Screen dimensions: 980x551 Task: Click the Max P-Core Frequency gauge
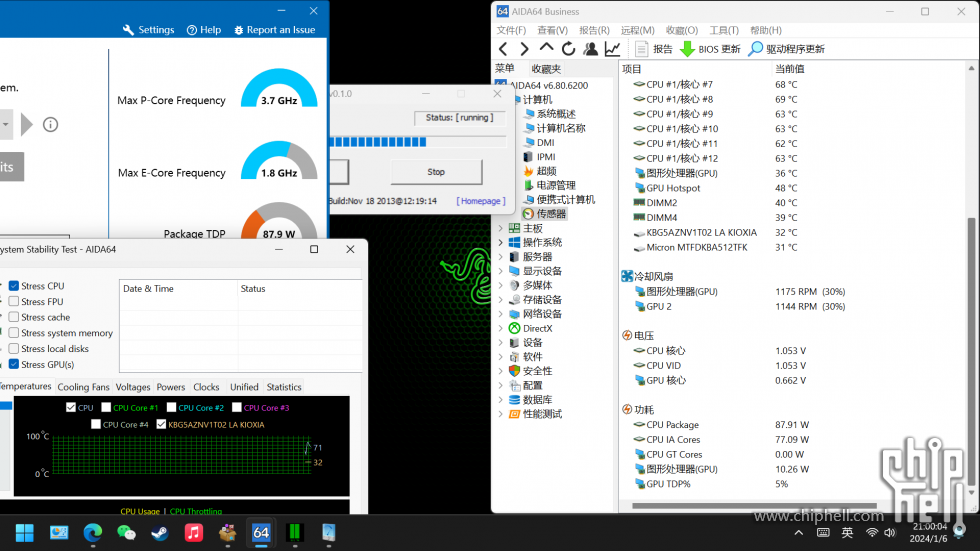279,88
